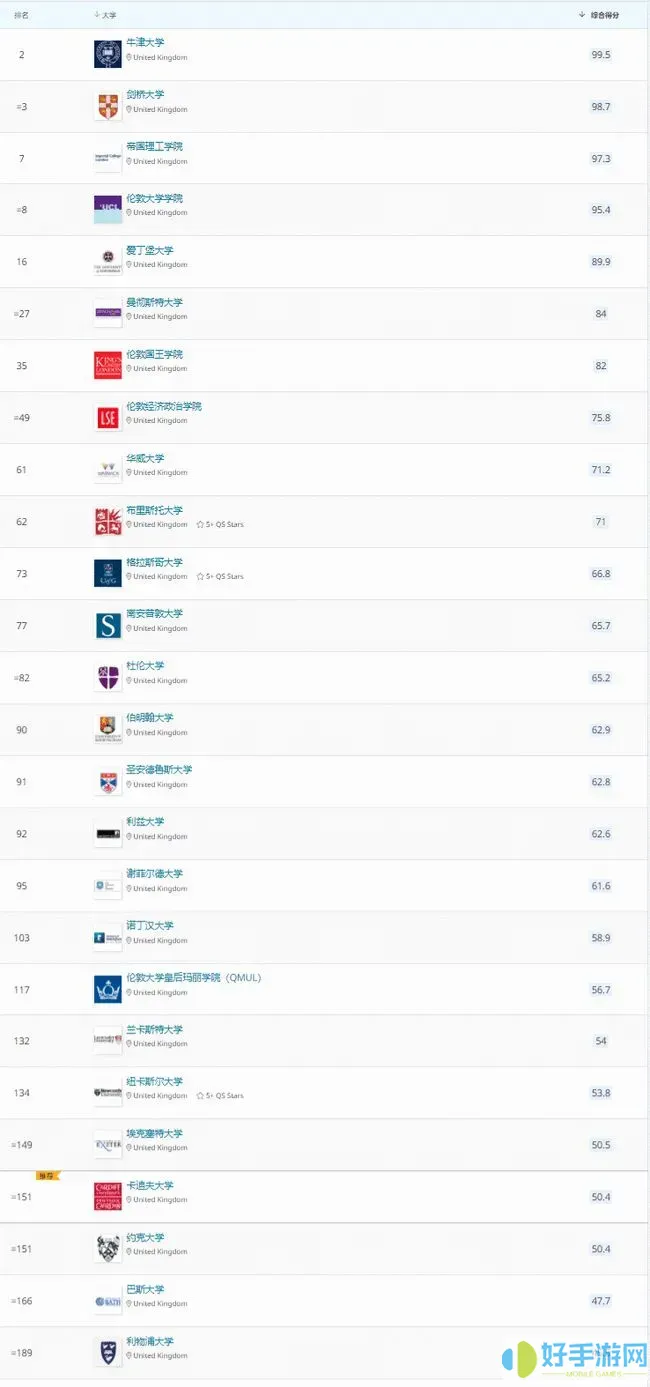The height and width of the screenshot is (1387, 650).
Task: Open the 剑桥大学 university link
Action: click(155, 93)
